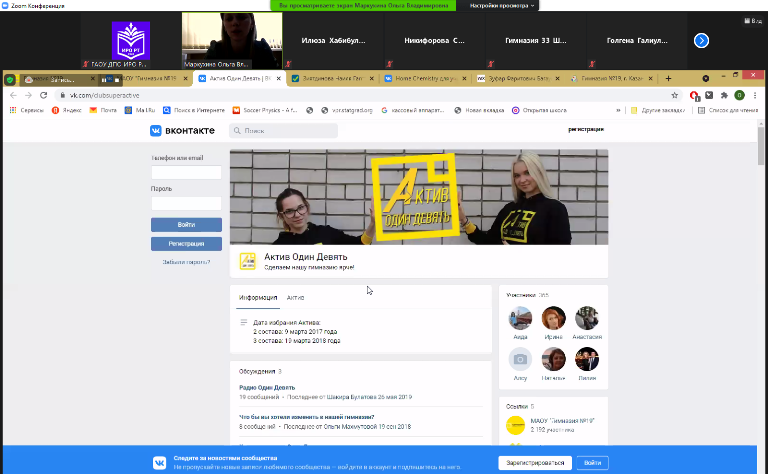Open the Яндекс bookmark

coord(67,110)
